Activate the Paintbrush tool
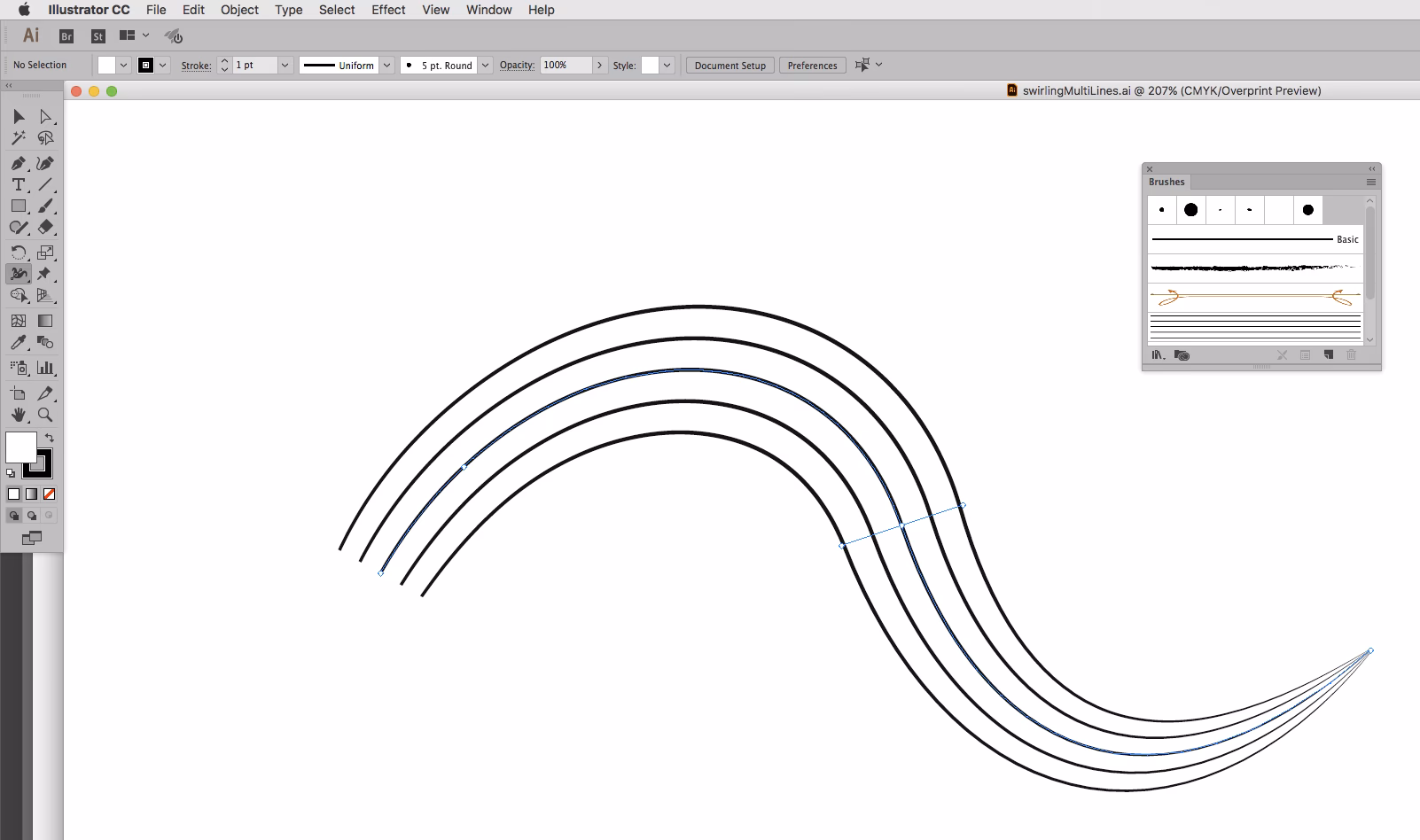 pos(46,206)
